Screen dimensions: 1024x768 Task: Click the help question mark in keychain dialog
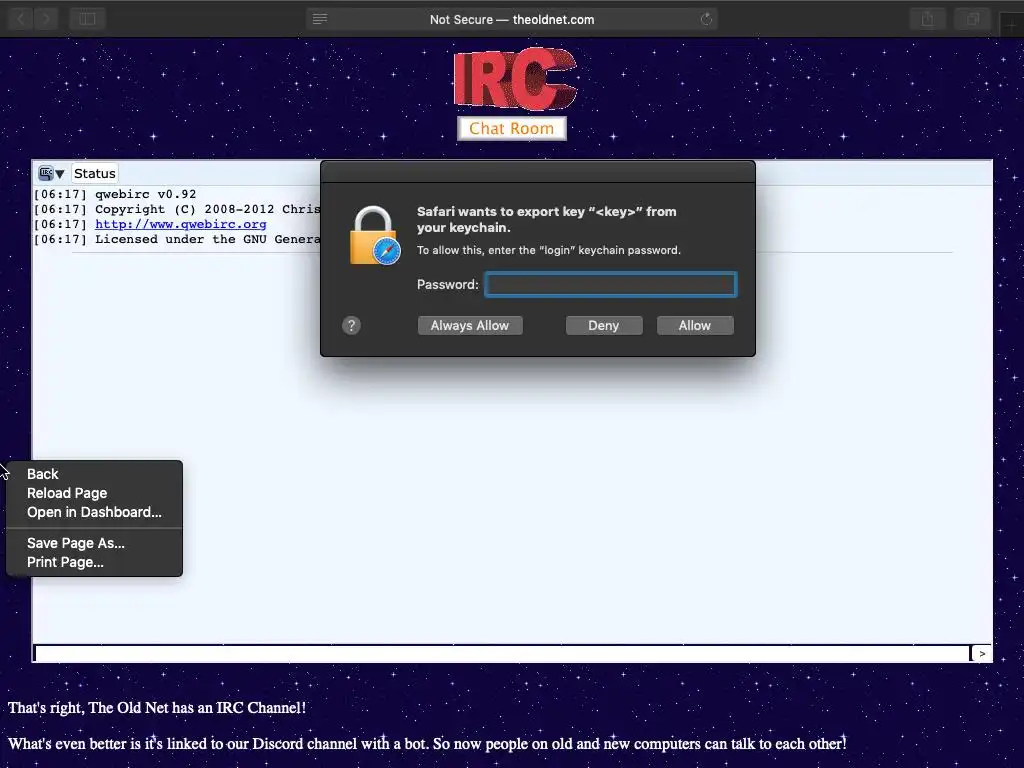(x=351, y=325)
